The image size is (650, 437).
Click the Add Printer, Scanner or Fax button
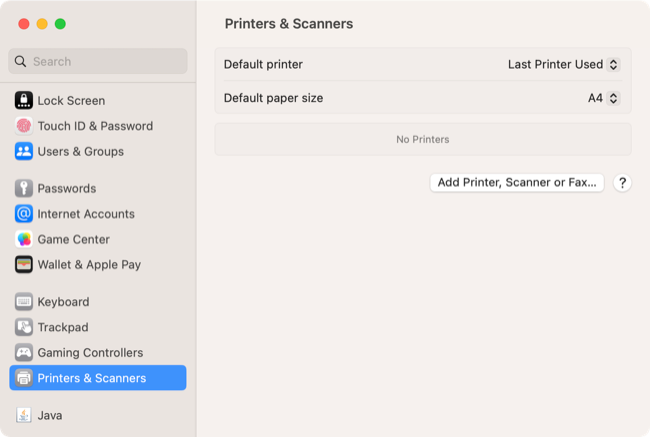(517, 182)
